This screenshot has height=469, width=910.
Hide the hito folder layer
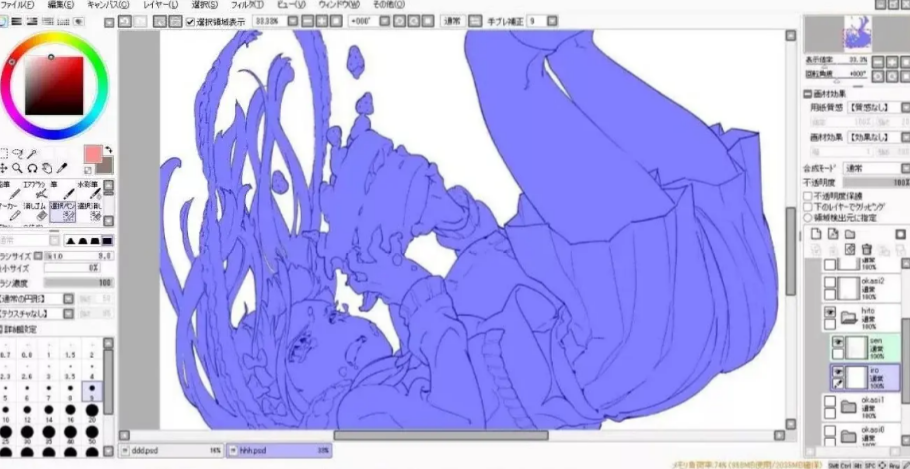(x=830, y=312)
